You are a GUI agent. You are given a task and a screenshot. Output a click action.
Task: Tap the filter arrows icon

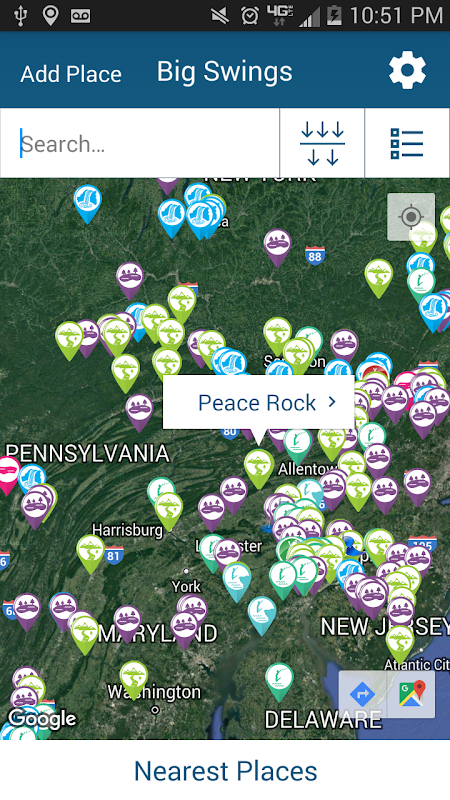[x=322, y=143]
